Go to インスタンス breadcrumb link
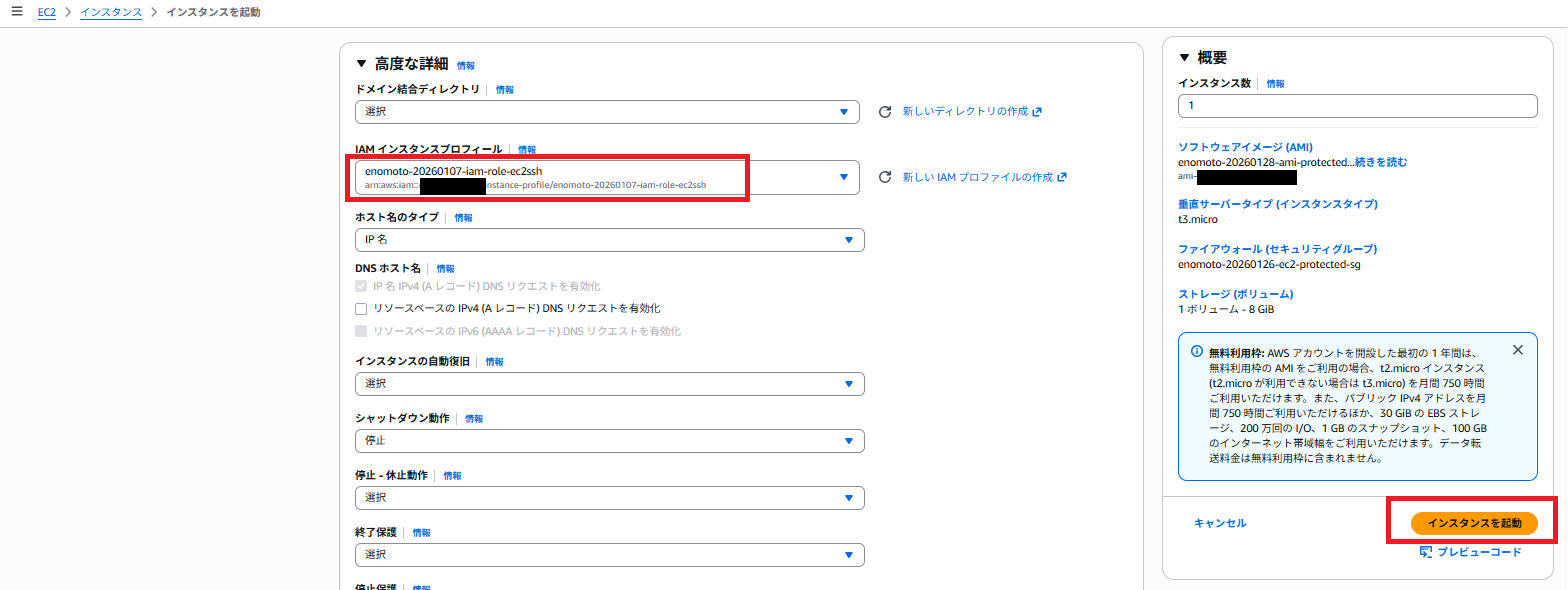The width and height of the screenshot is (1568, 590). click(111, 12)
